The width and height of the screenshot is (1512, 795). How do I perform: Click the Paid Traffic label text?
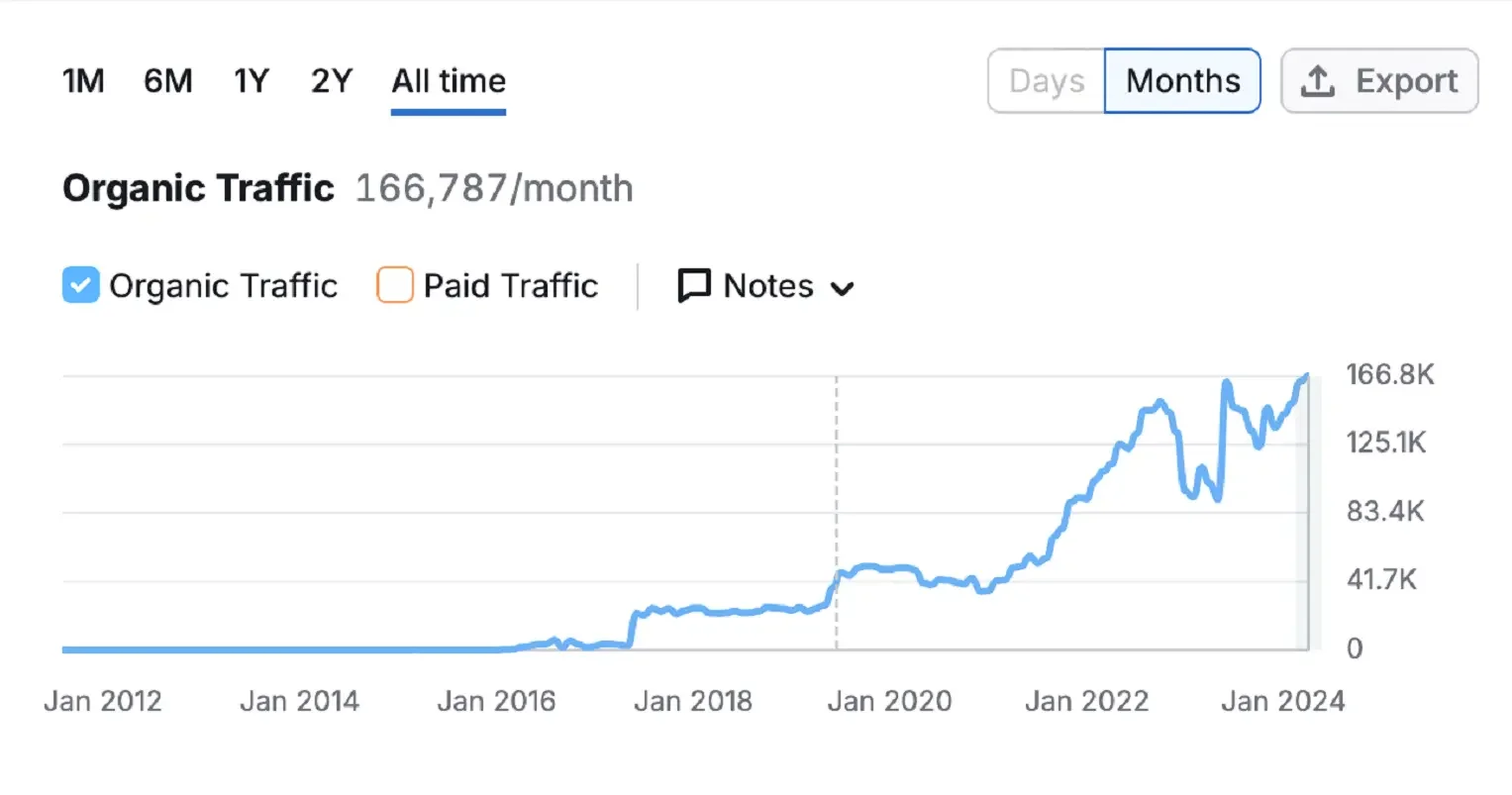[511, 286]
